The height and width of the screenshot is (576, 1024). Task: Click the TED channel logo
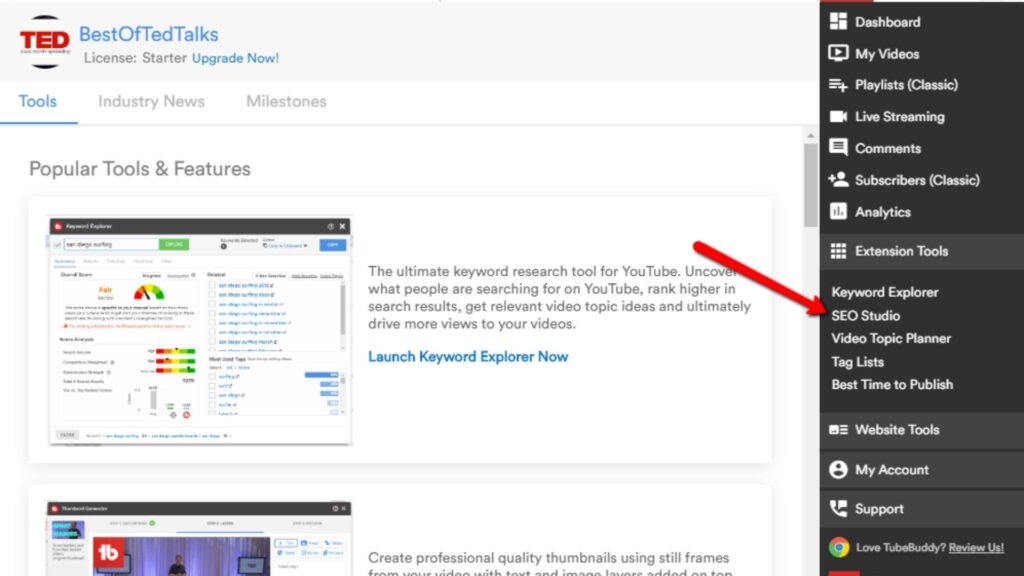[44, 42]
